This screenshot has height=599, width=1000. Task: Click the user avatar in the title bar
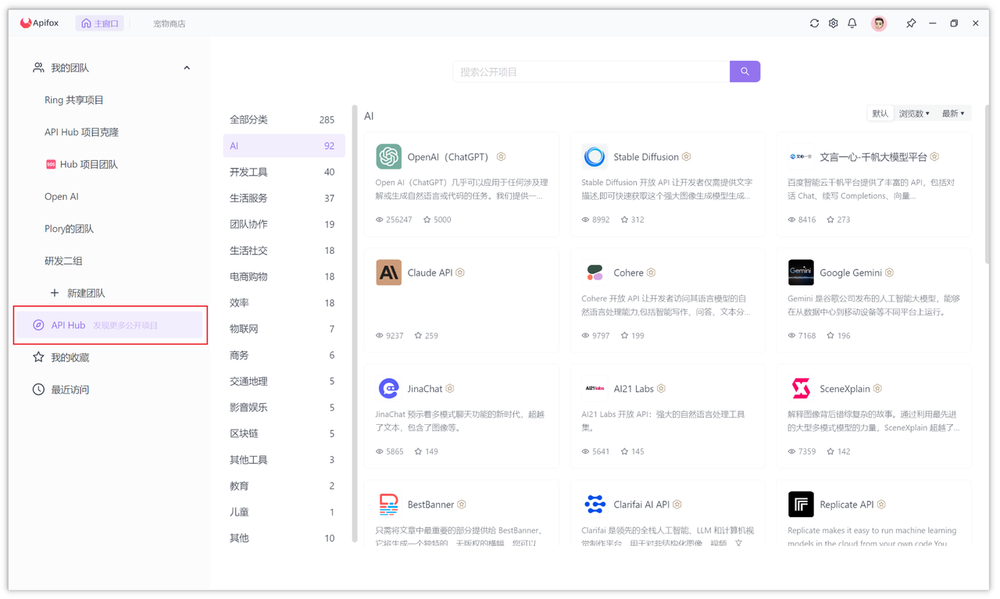[x=878, y=22]
